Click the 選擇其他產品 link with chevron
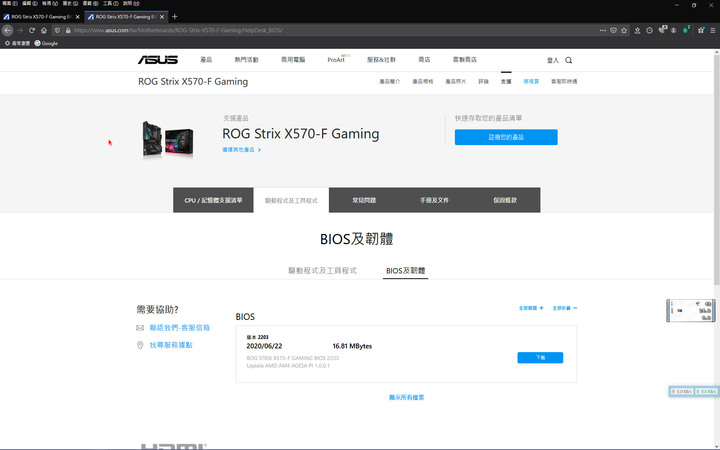This screenshot has height=450, width=720. click(x=242, y=150)
